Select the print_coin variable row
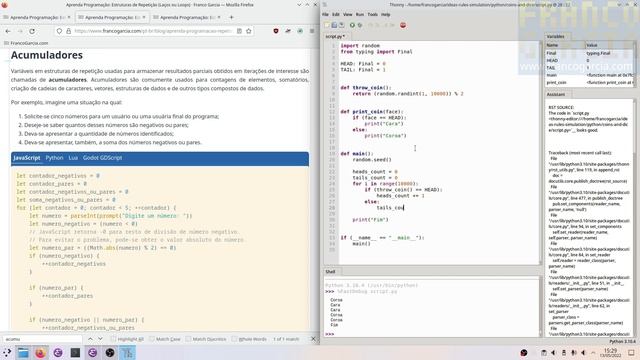Image resolution: width=640 pixels, height=360 pixels. click(589, 82)
